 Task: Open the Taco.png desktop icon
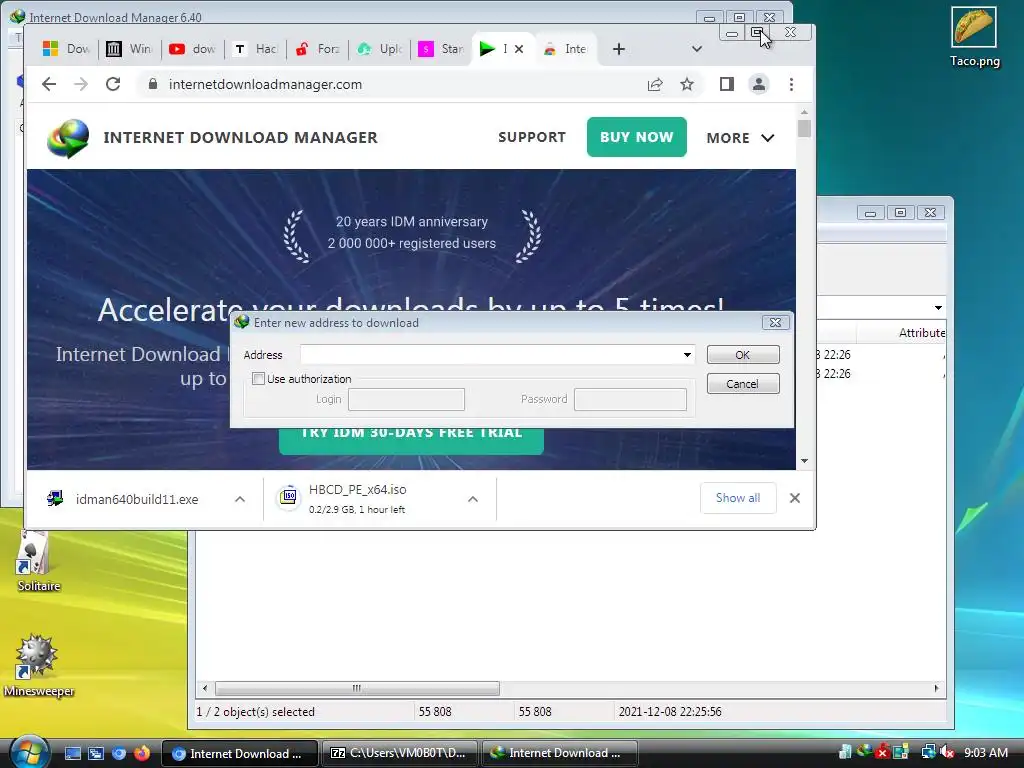(974, 37)
